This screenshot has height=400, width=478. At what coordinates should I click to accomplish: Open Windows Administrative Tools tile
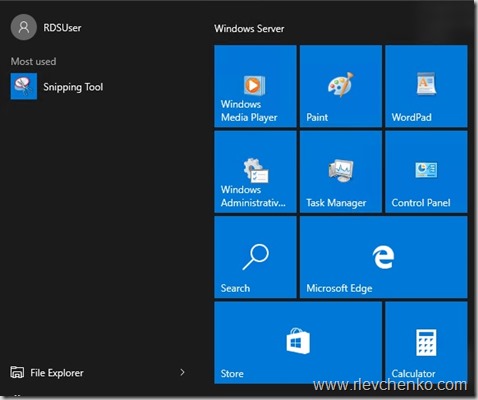[255, 172]
